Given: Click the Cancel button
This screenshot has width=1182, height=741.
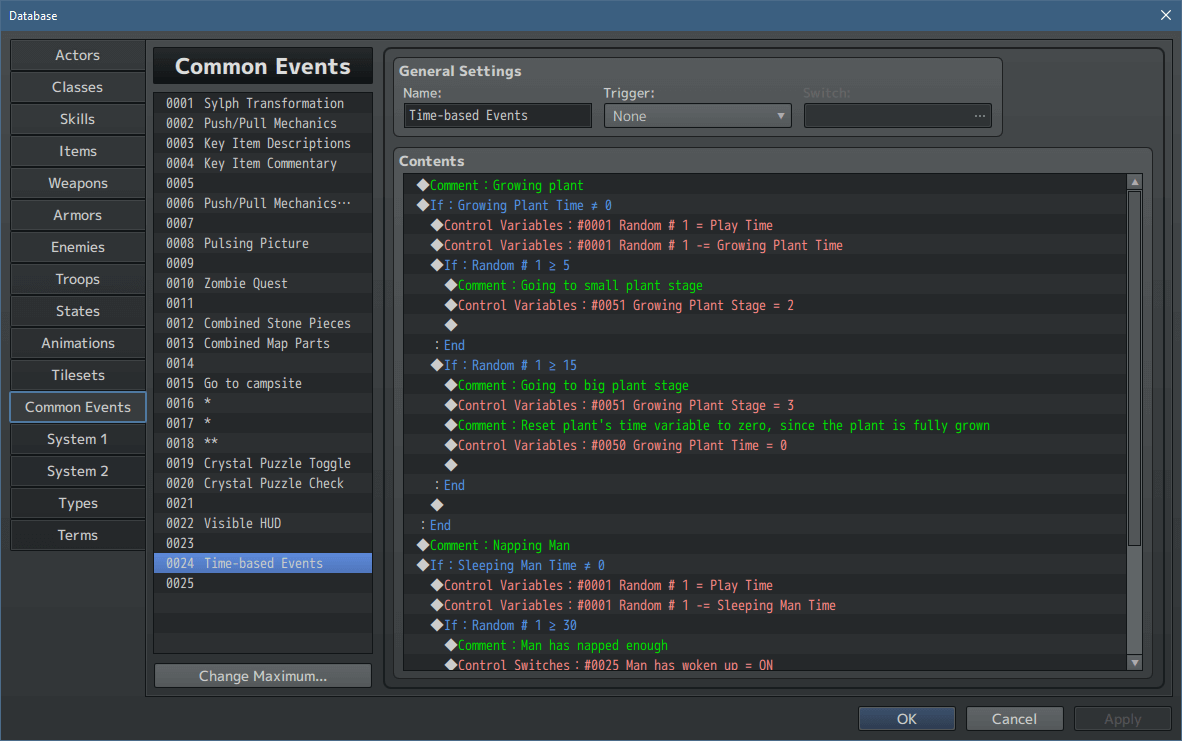Looking at the screenshot, I should pyautogui.click(x=1015, y=719).
